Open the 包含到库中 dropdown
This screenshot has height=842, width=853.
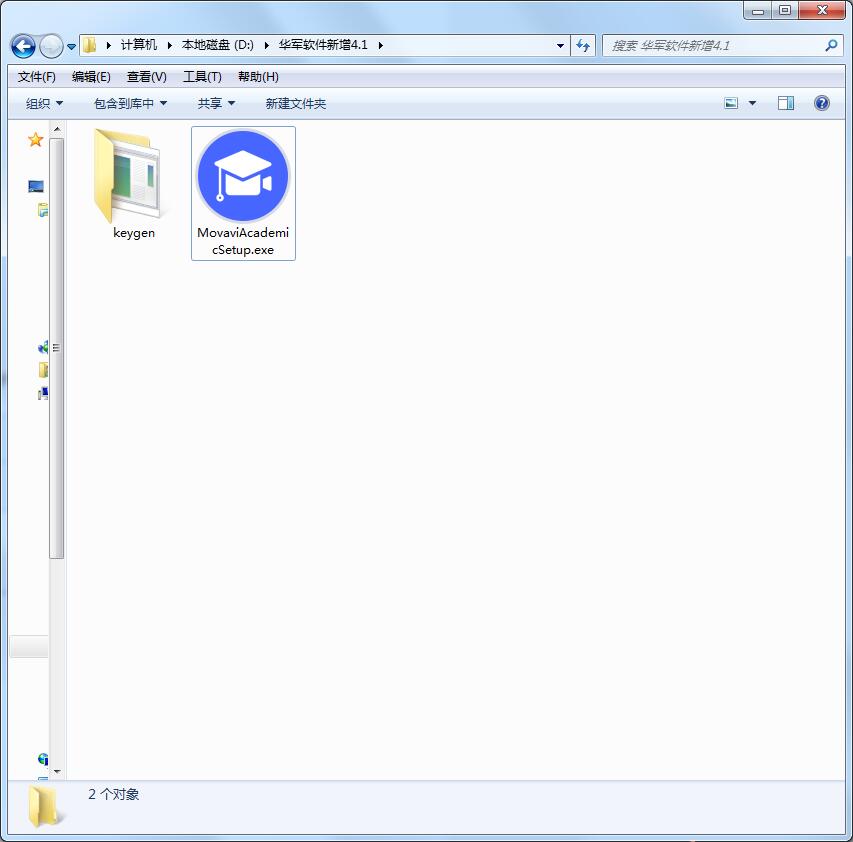point(130,103)
